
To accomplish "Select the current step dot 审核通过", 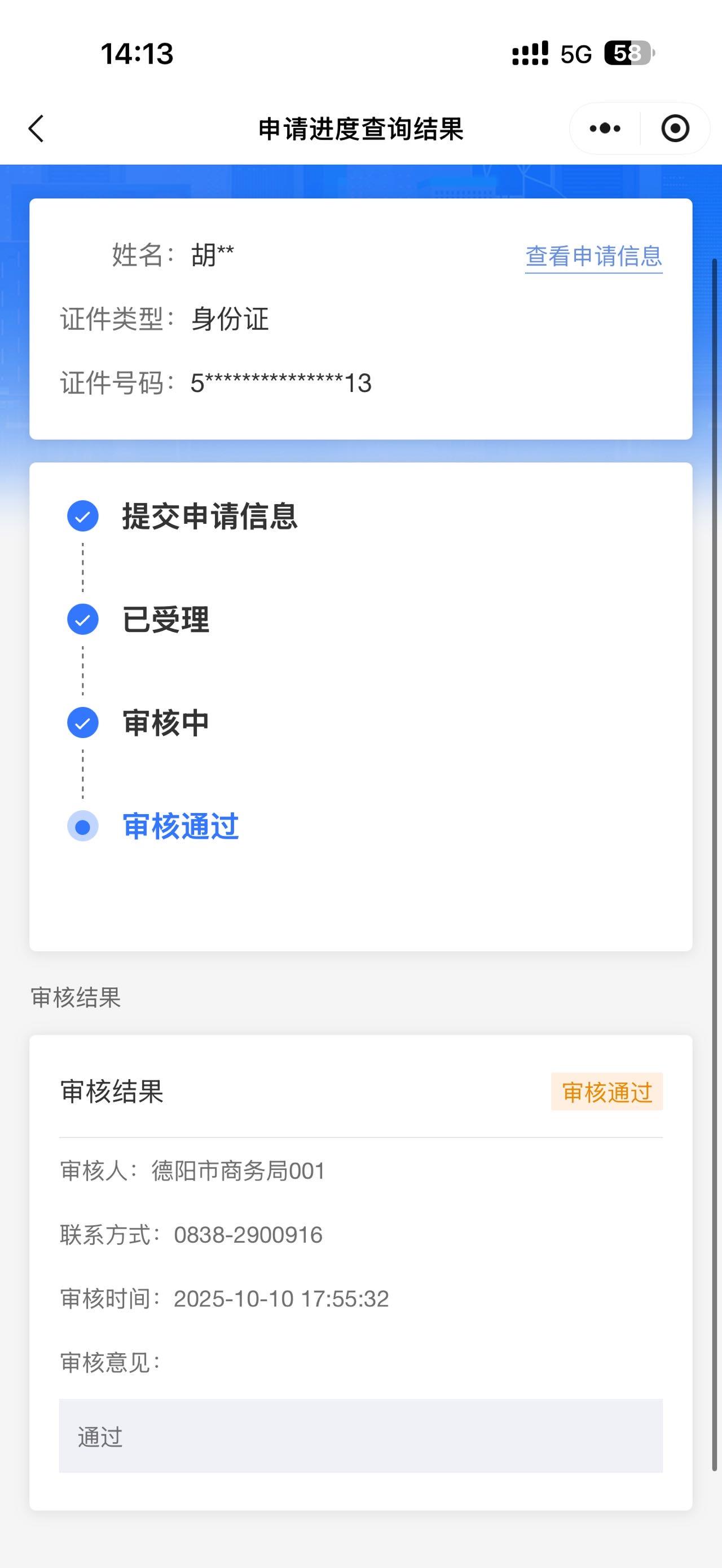I will (83, 827).
